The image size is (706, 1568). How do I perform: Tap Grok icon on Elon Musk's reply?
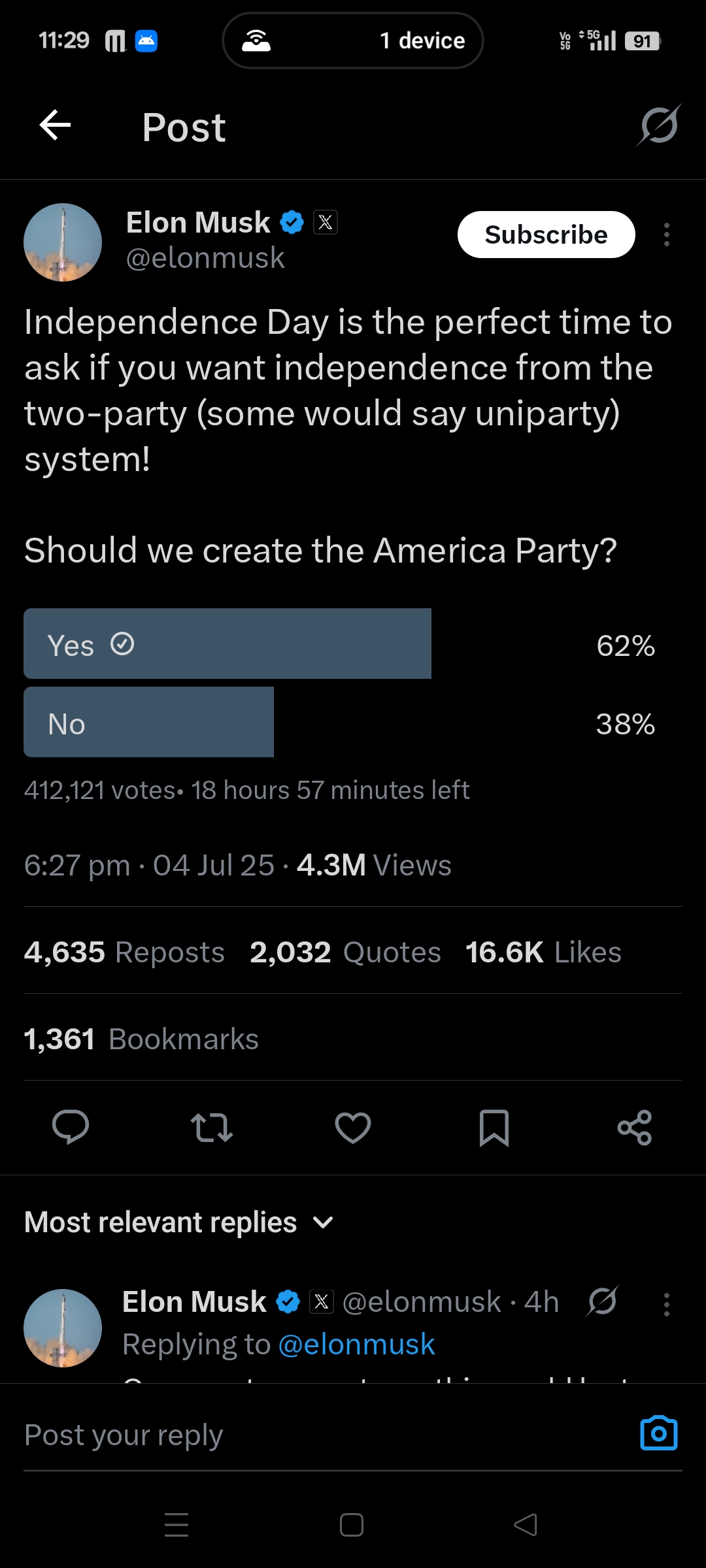602,1301
